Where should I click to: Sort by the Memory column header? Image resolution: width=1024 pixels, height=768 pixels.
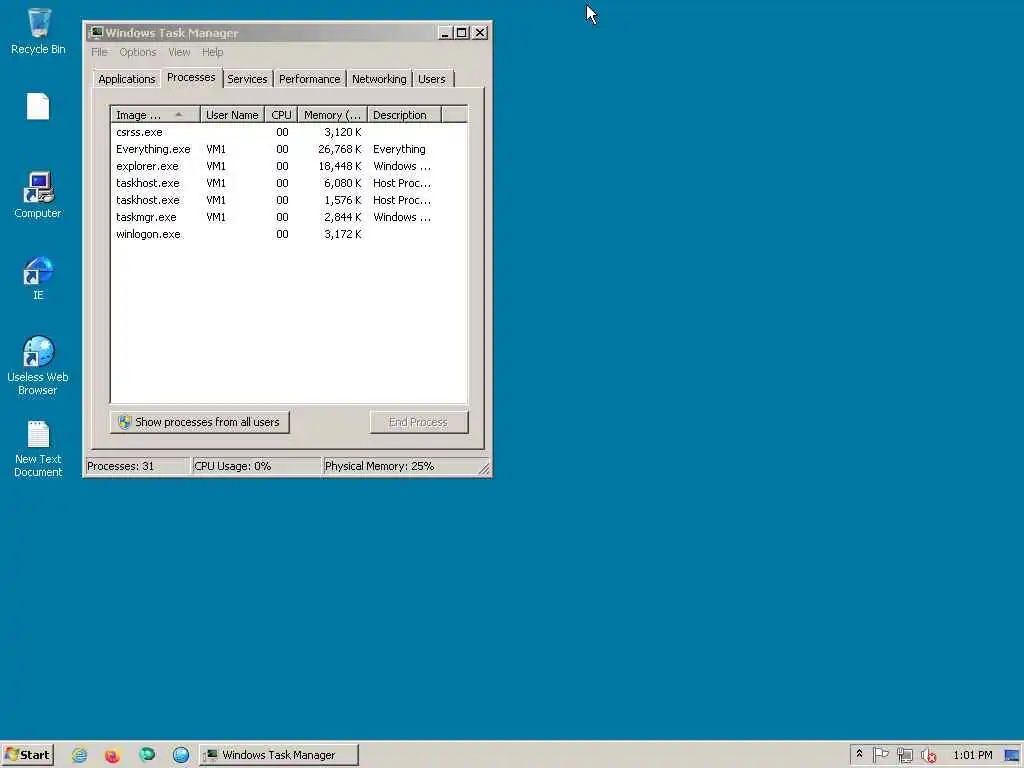(x=332, y=115)
